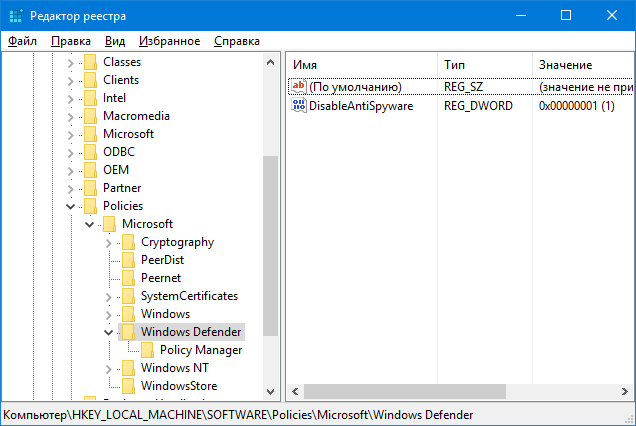
Task: Select the (По умолчанию) value name
Action: tap(355, 87)
